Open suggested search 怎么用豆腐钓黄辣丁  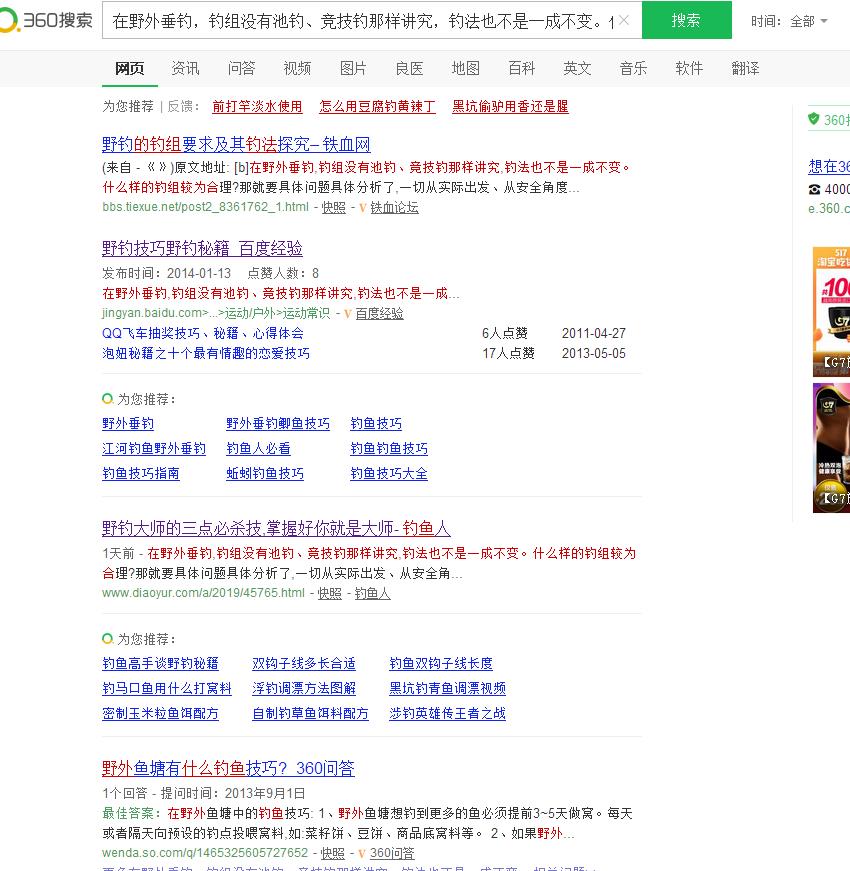[377, 106]
